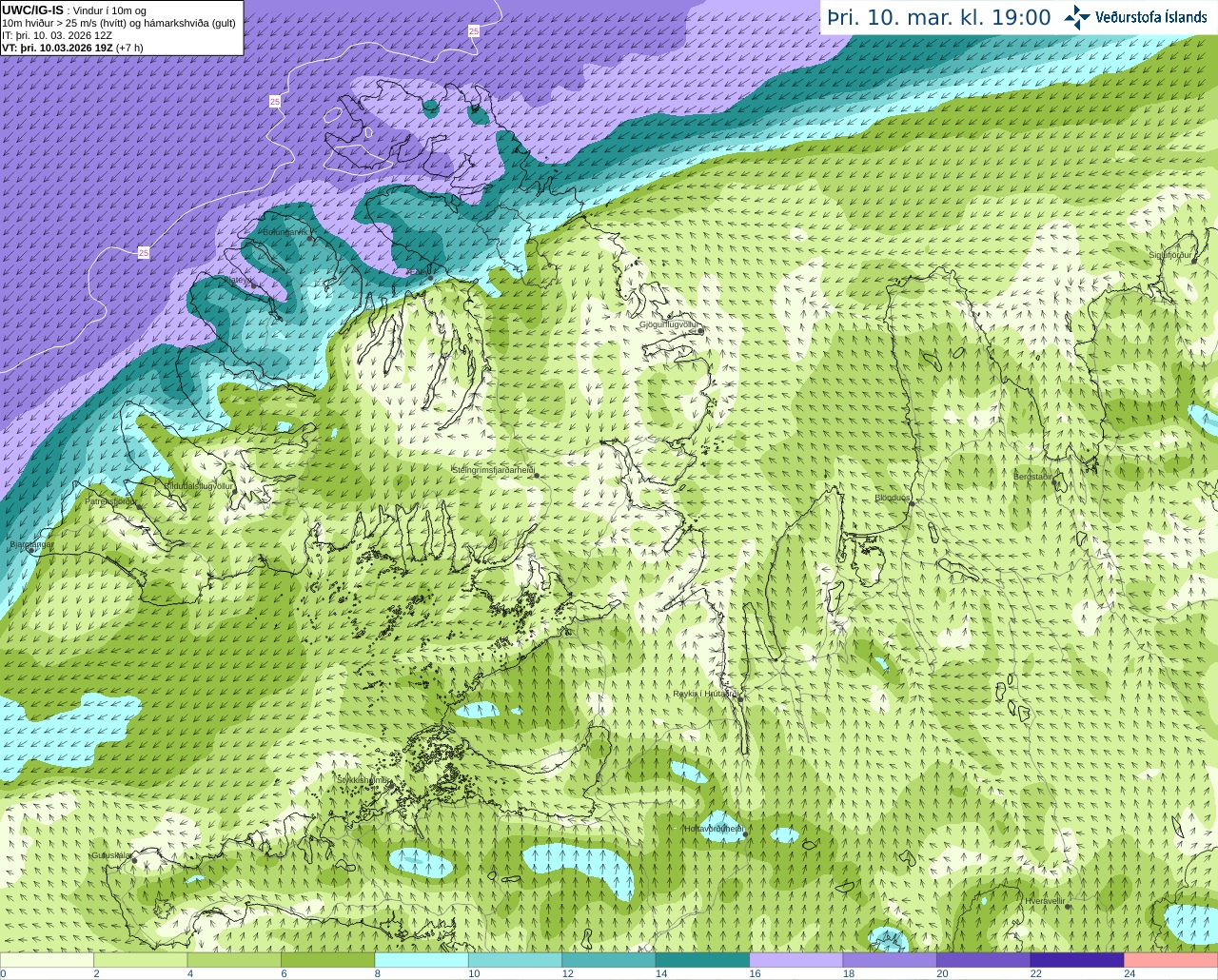This screenshot has width=1218, height=980.
Task: Select the Holtavörðuheiði station label
Action: (x=714, y=829)
